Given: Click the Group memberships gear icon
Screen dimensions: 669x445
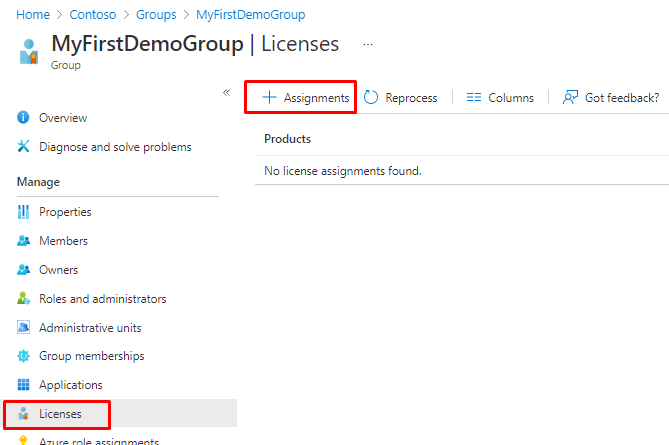Looking at the screenshot, I should click(24, 356).
